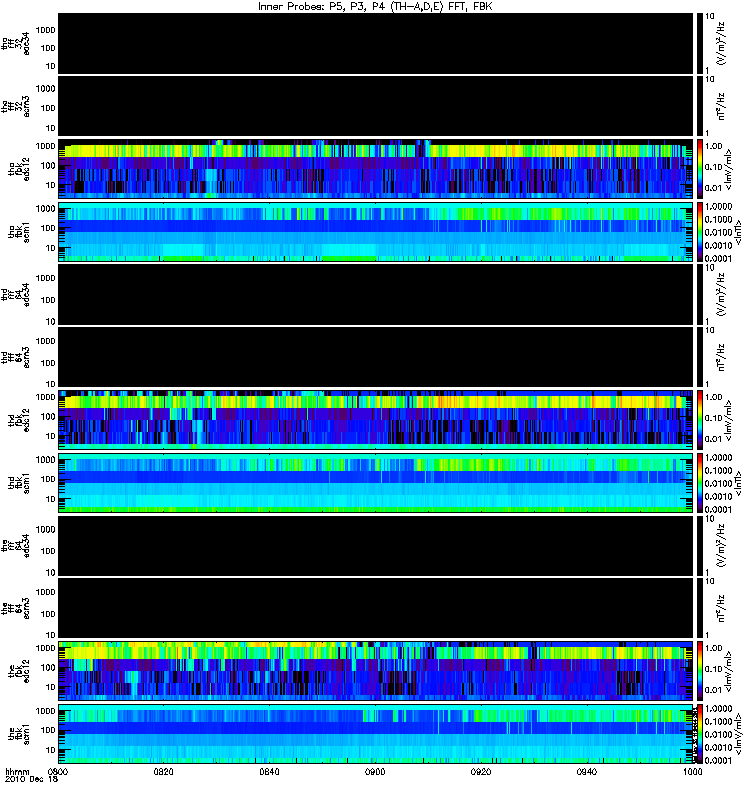
Task: Click the 0.0001 color scale value of thd fbk scm1
Action: 718,509
